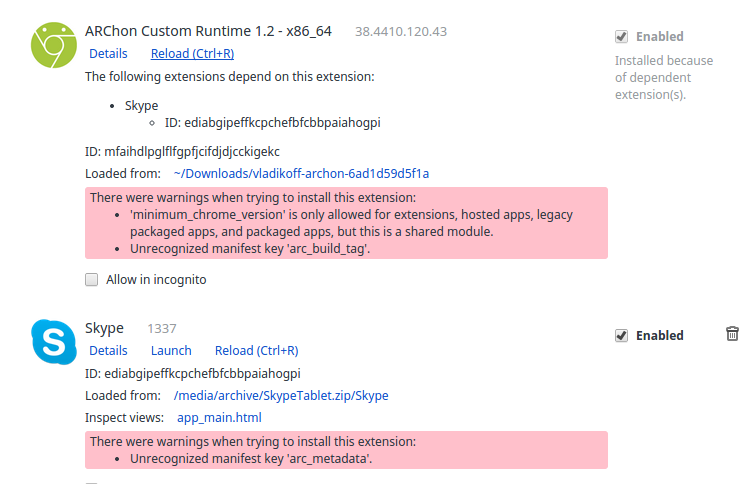Inspect the app_main.html view
This screenshot has height=484, width=751.
click(x=219, y=417)
